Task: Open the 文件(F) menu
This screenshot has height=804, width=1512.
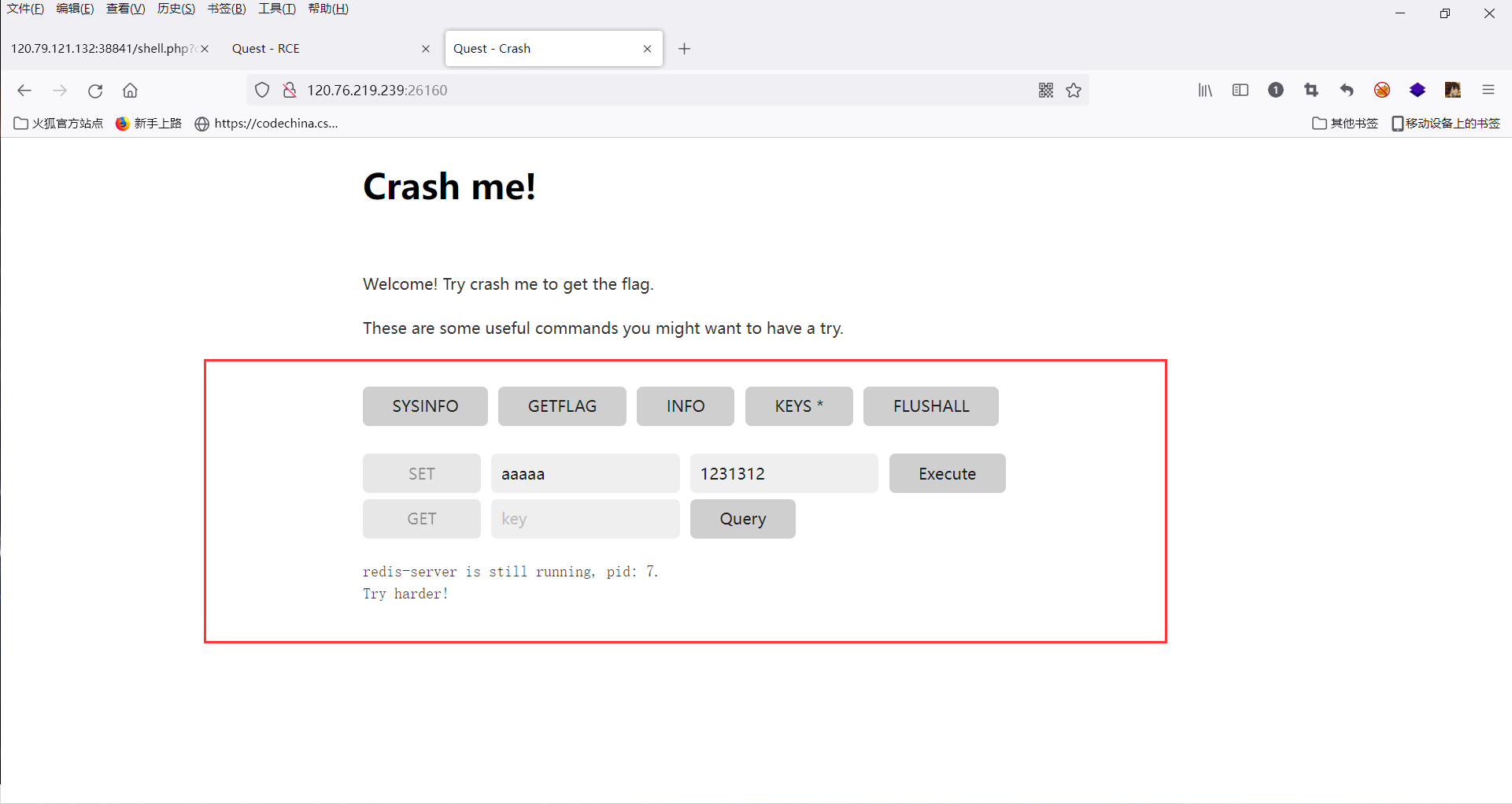Action: [x=25, y=9]
